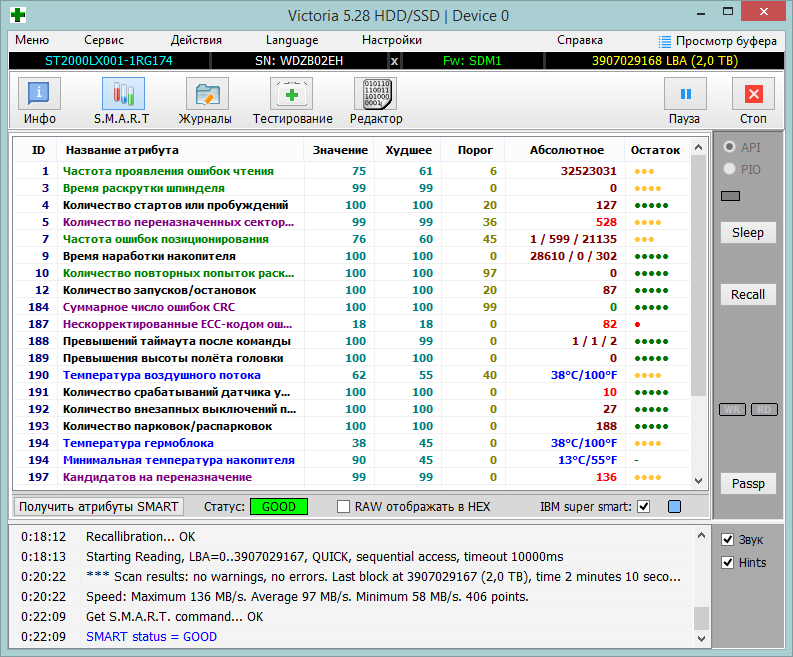Image resolution: width=793 pixels, height=657 pixels.
Task: Select the API access mode radio
Action: coord(729,147)
